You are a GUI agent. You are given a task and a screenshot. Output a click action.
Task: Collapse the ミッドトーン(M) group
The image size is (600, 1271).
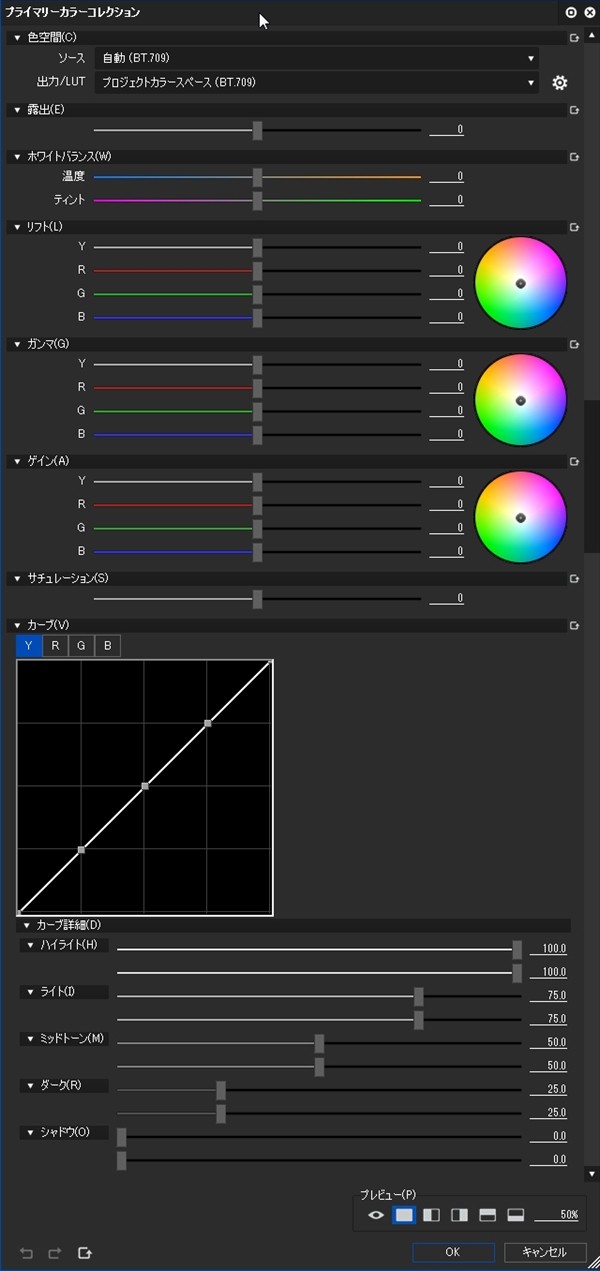pyautogui.click(x=30, y=1040)
